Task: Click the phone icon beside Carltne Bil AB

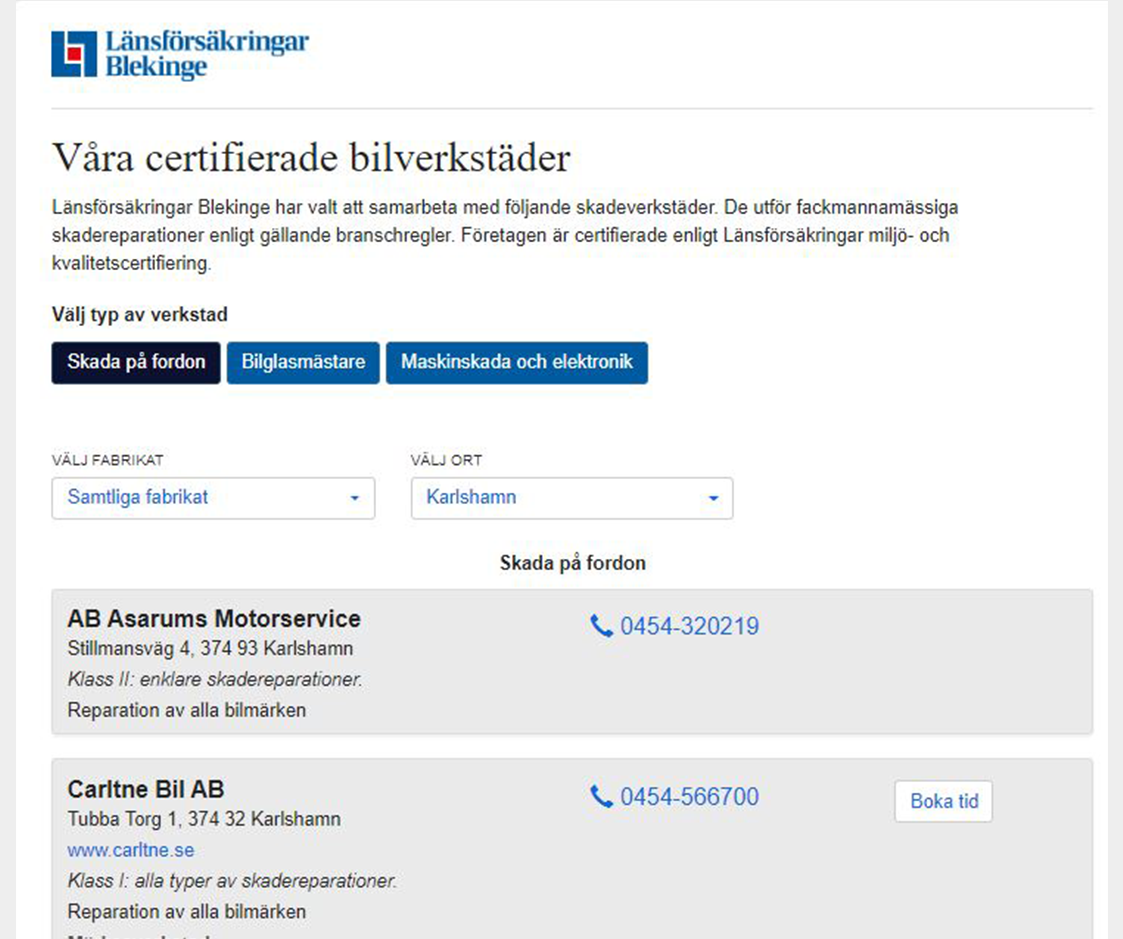Action: tap(601, 796)
